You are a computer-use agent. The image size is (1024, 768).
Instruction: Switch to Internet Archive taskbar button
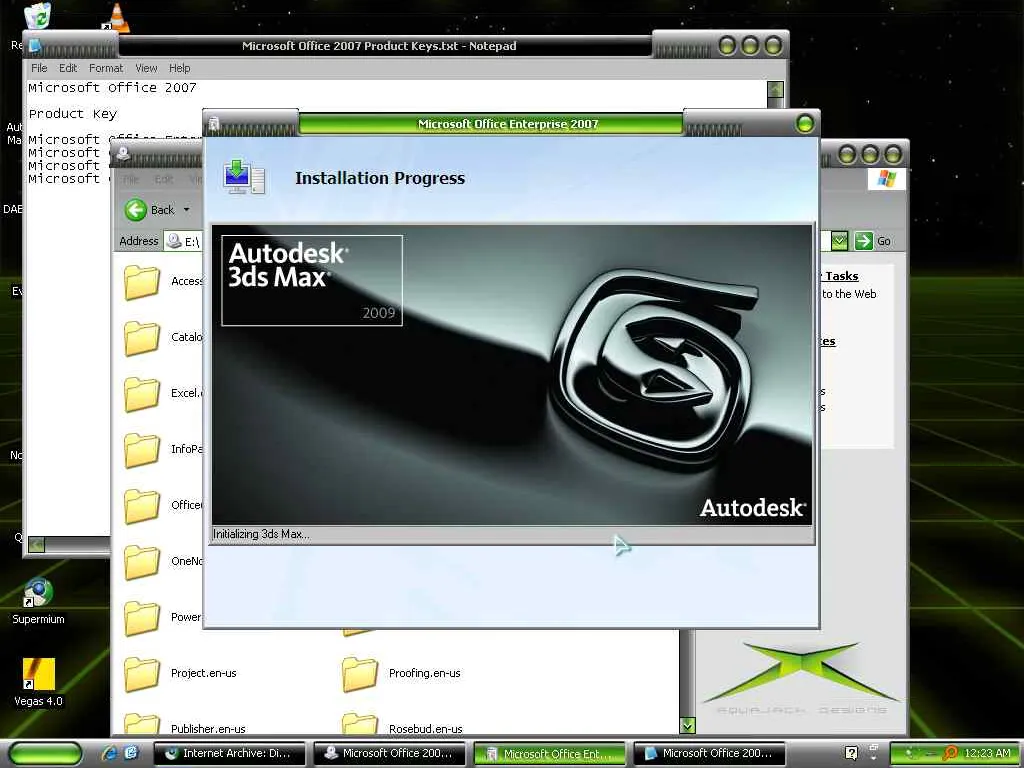point(230,754)
